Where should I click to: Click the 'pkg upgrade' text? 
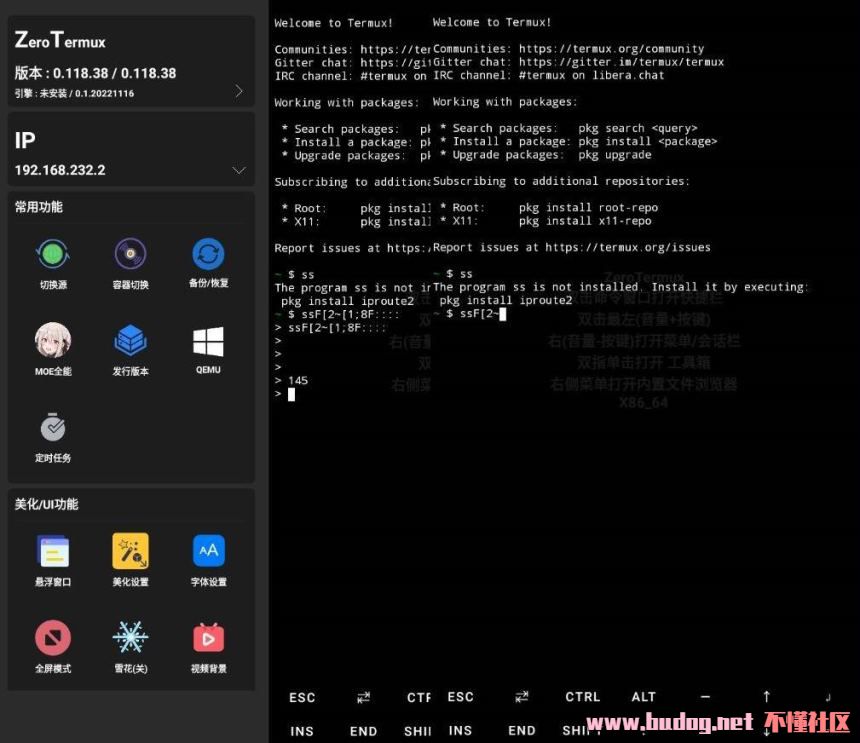615,155
